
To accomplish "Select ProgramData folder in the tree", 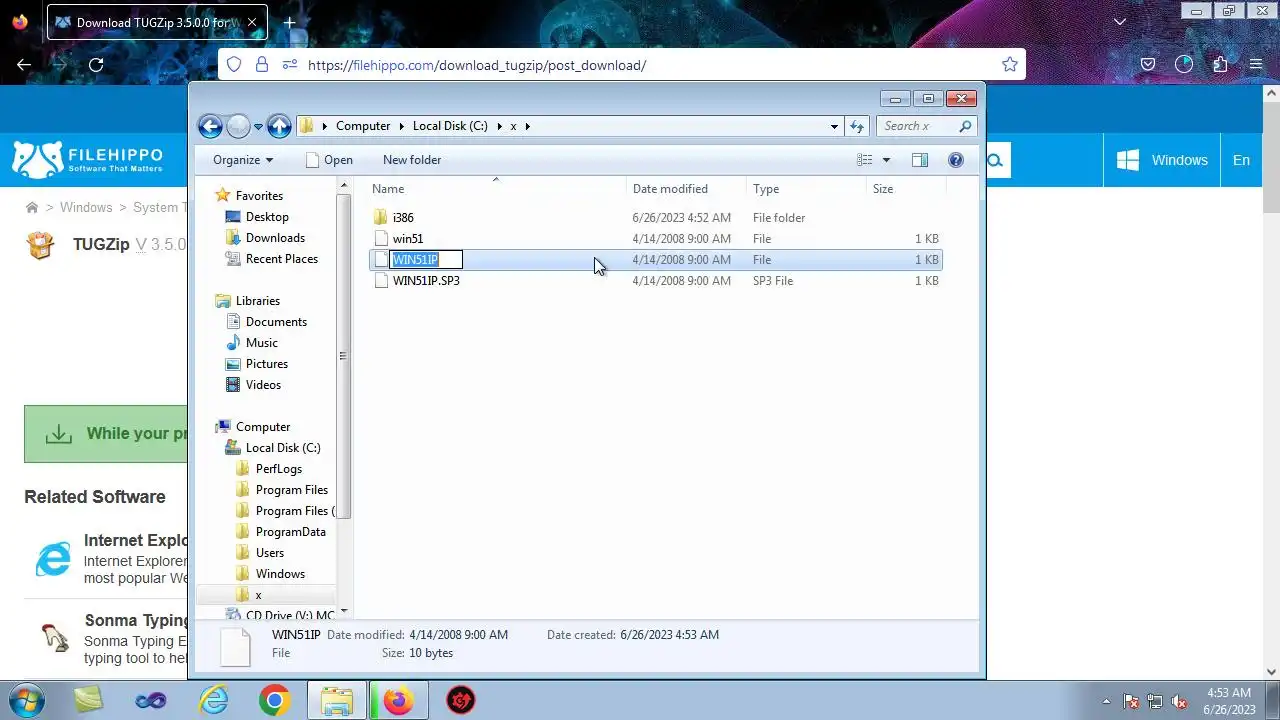I will pyautogui.click(x=291, y=532).
